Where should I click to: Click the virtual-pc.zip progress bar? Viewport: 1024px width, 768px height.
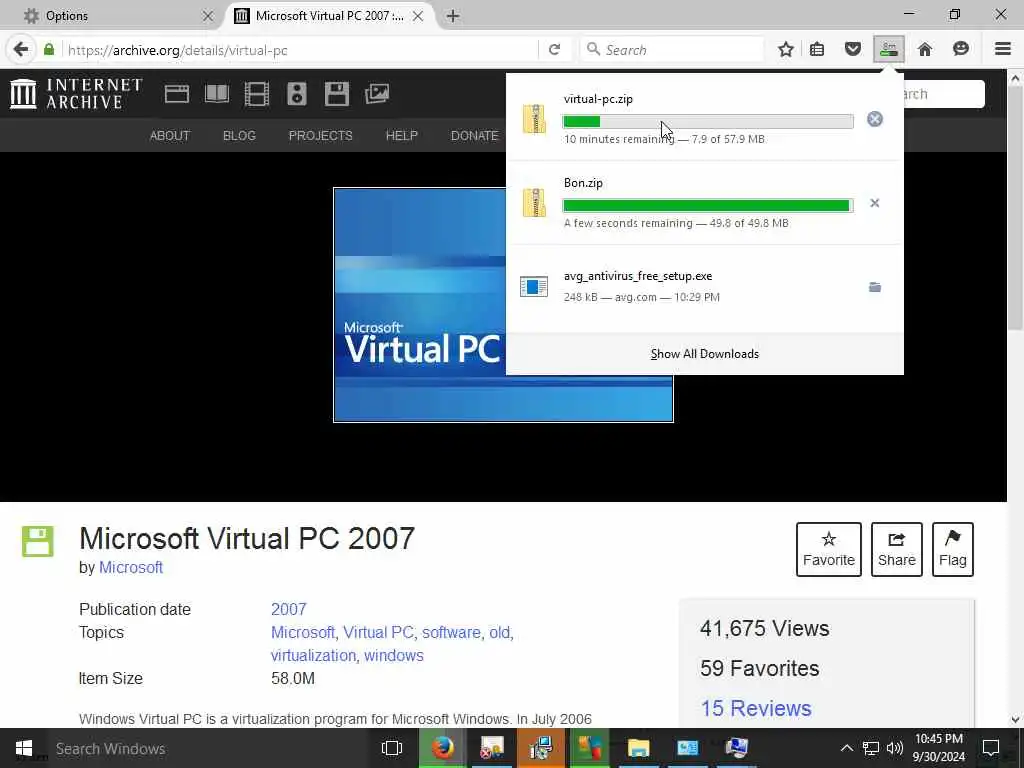click(x=708, y=121)
